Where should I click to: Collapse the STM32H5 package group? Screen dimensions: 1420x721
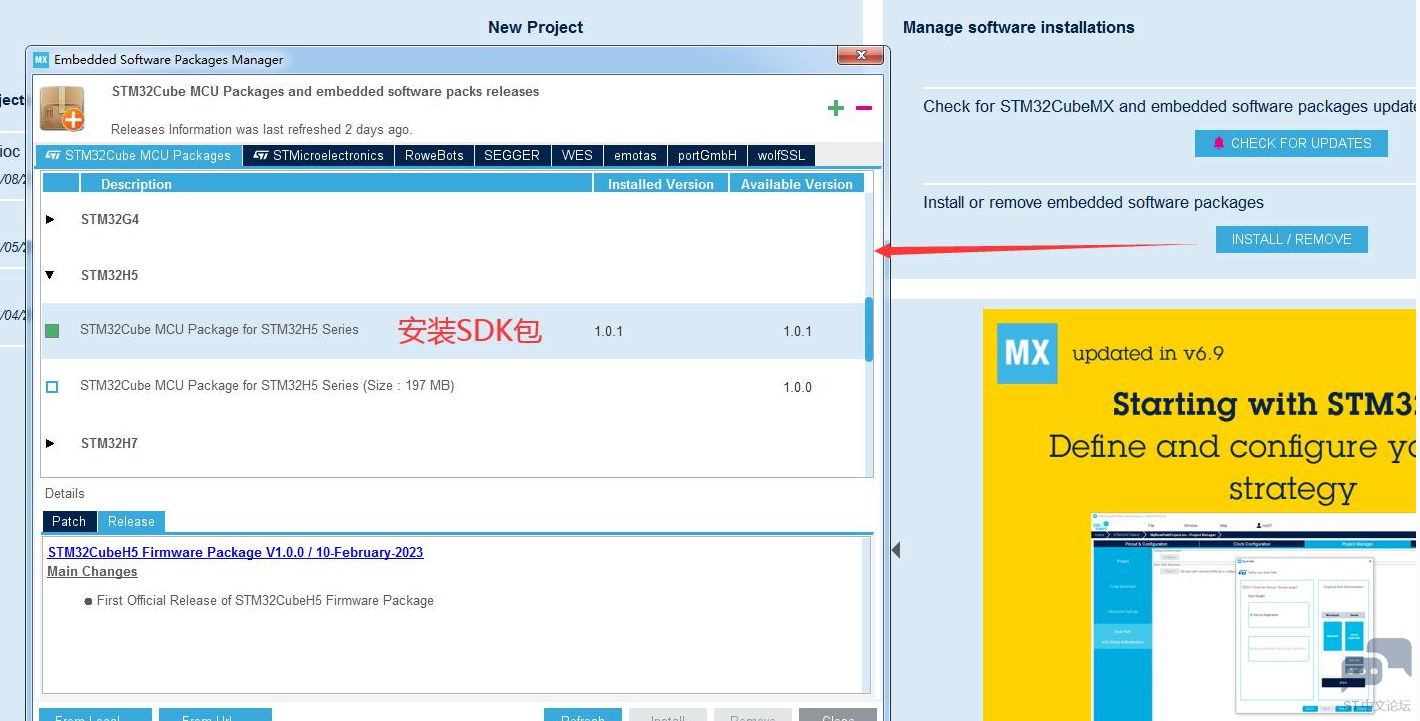50,275
